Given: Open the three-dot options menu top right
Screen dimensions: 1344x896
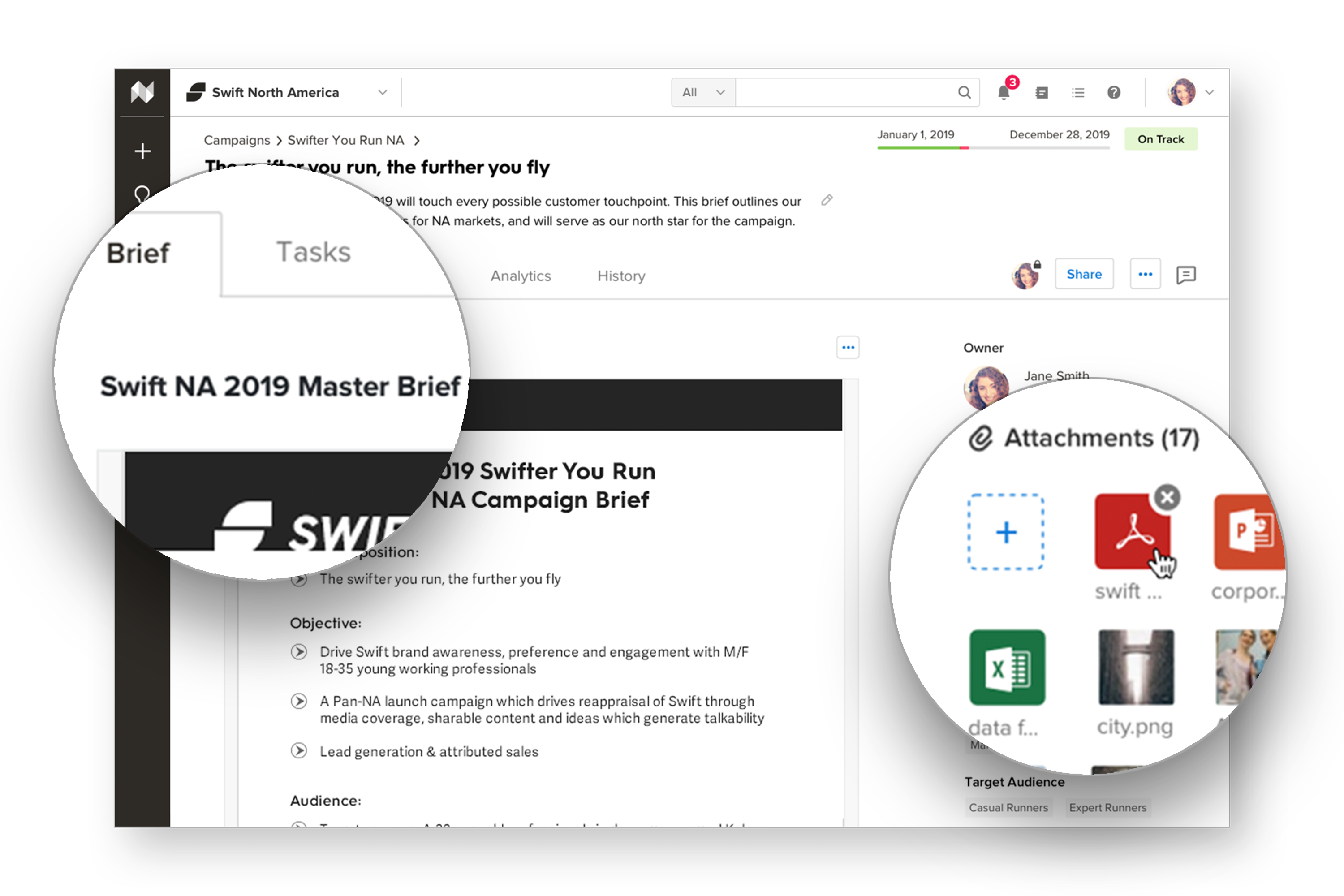Looking at the screenshot, I should [1145, 275].
